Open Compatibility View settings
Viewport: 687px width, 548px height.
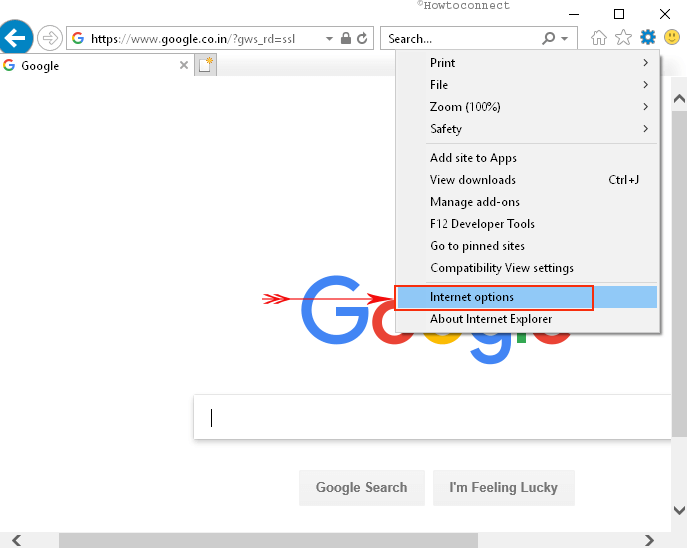click(528, 268)
